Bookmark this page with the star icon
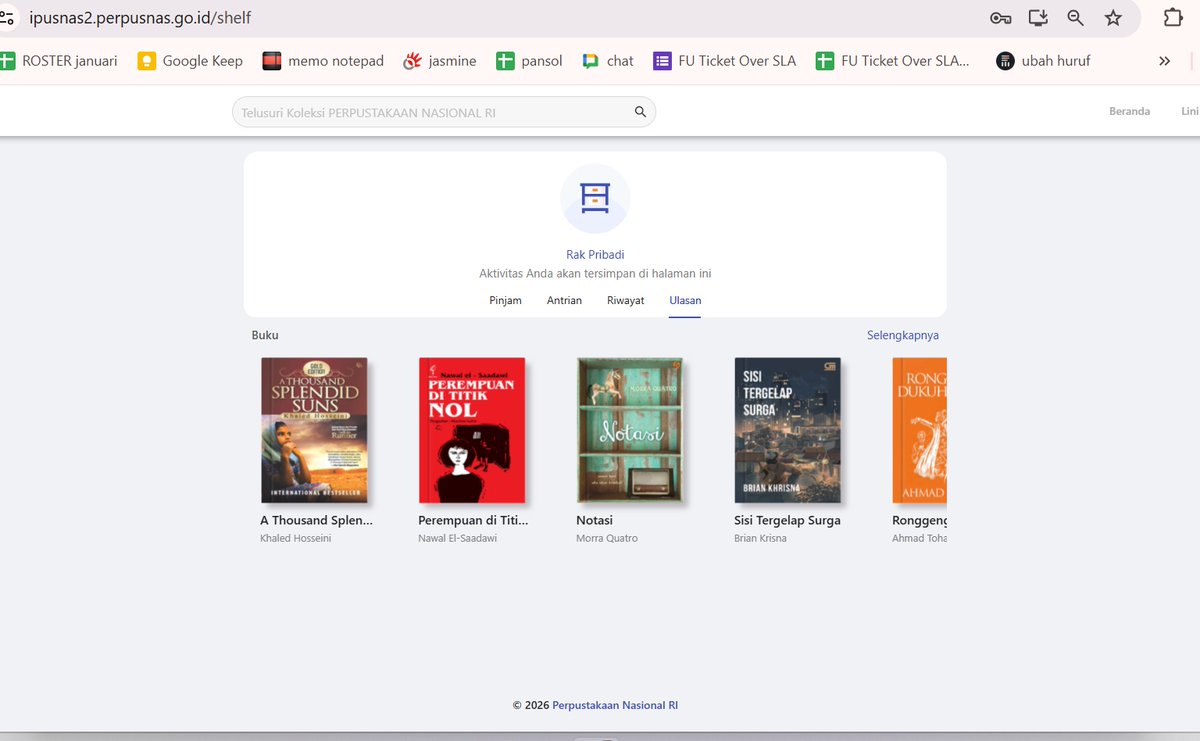 [x=1113, y=18]
